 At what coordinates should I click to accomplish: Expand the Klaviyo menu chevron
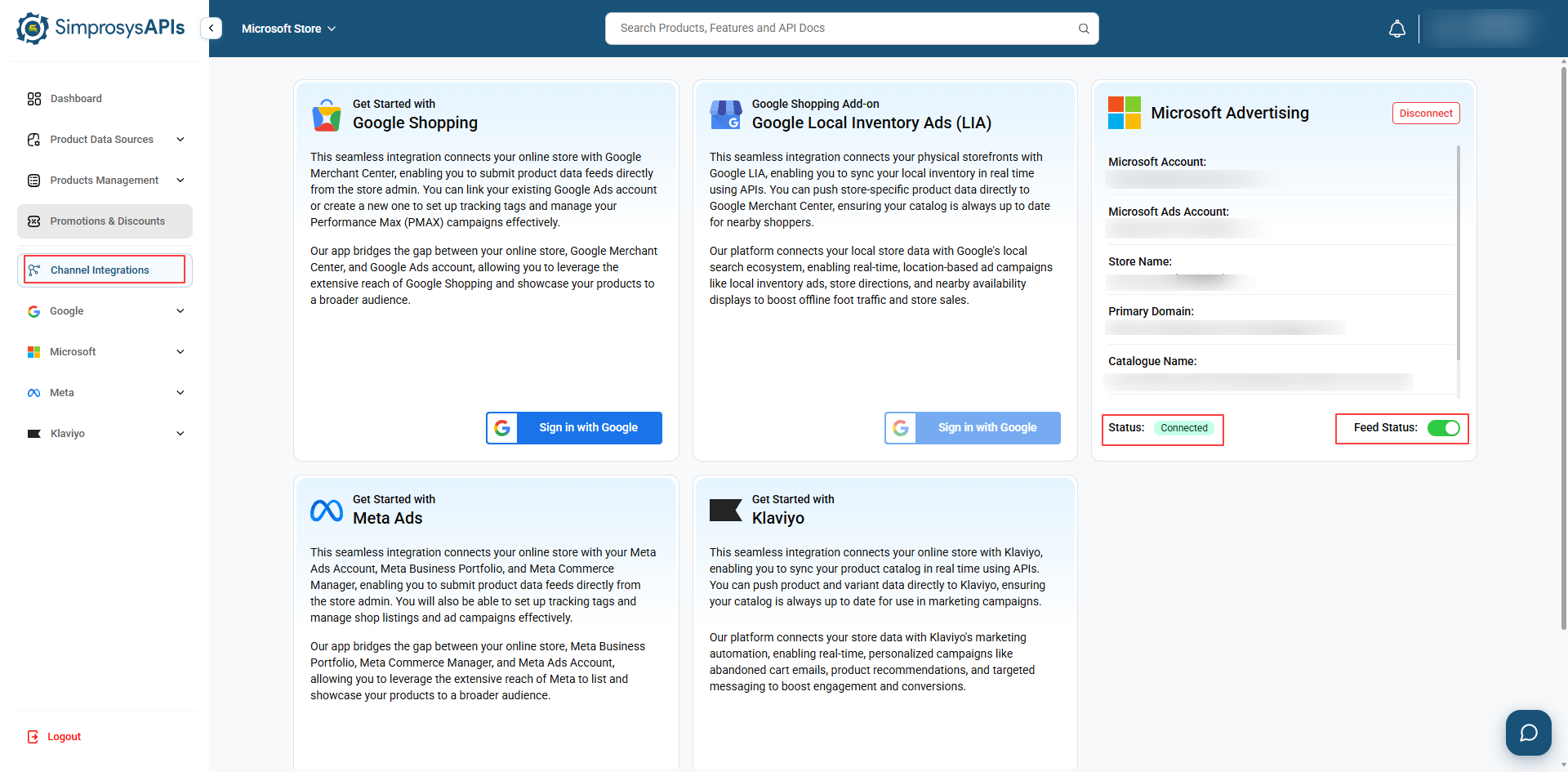[180, 434]
